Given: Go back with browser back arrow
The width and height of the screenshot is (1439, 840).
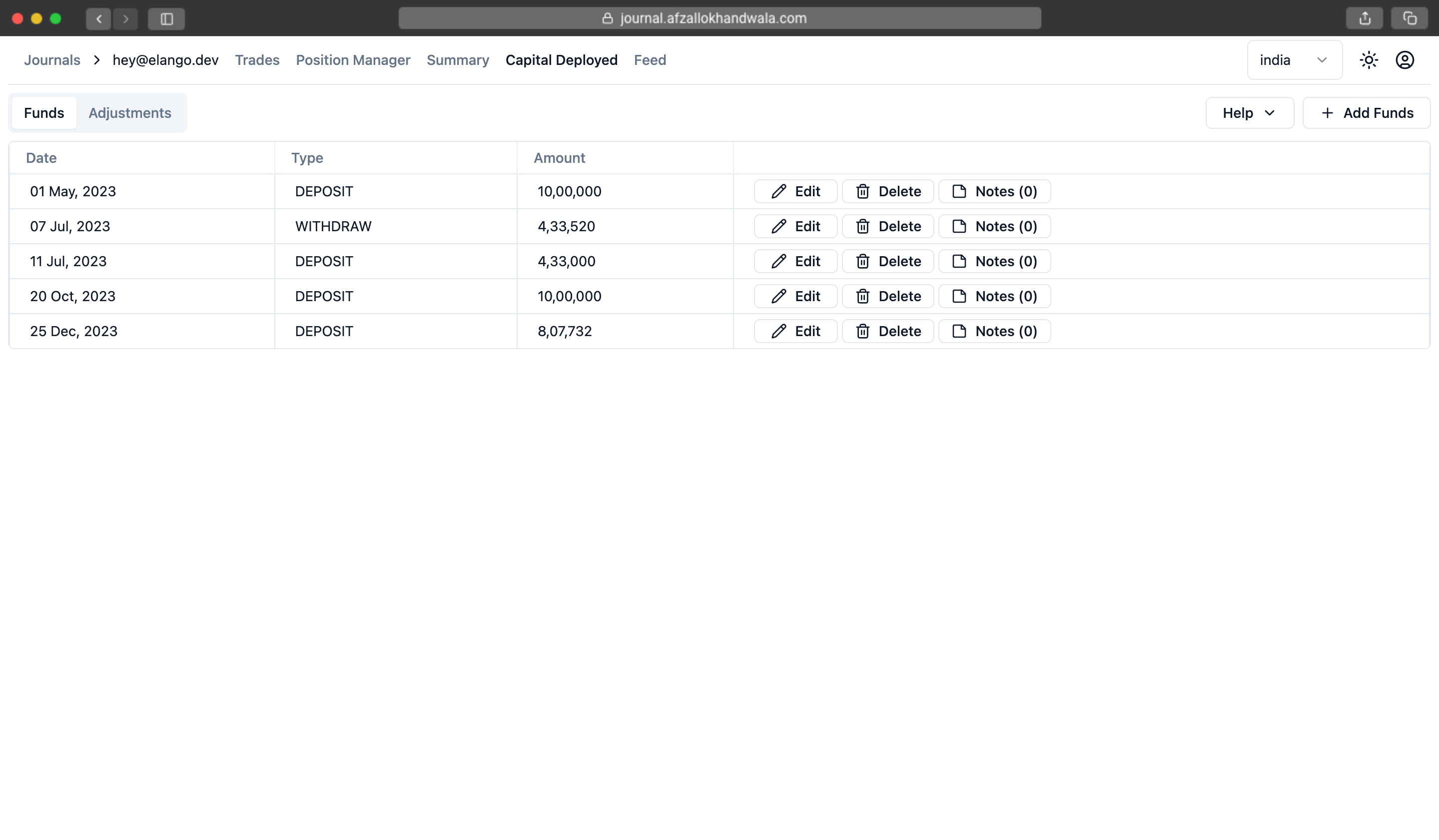Looking at the screenshot, I should point(99,19).
